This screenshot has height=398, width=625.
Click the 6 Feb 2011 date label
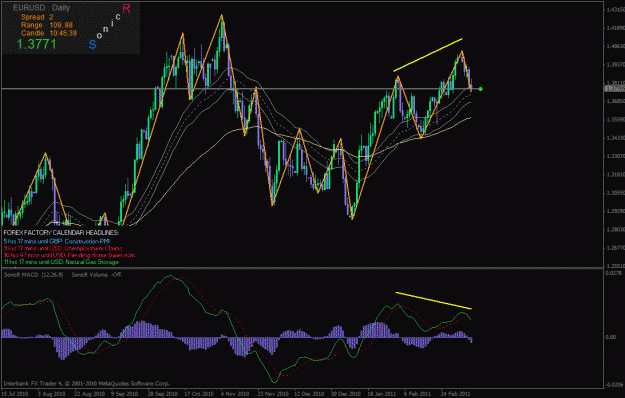pos(417,394)
